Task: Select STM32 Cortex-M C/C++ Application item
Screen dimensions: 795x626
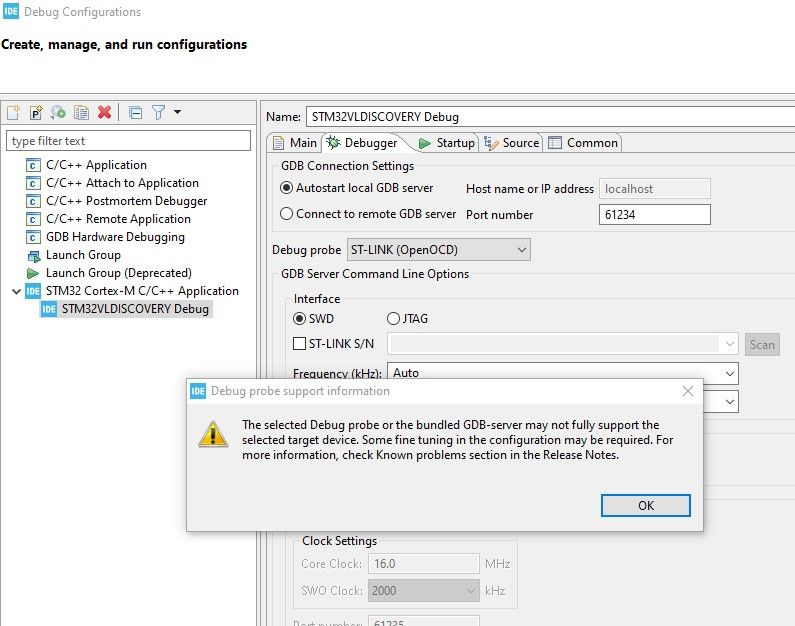Action: click(x=142, y=291)
